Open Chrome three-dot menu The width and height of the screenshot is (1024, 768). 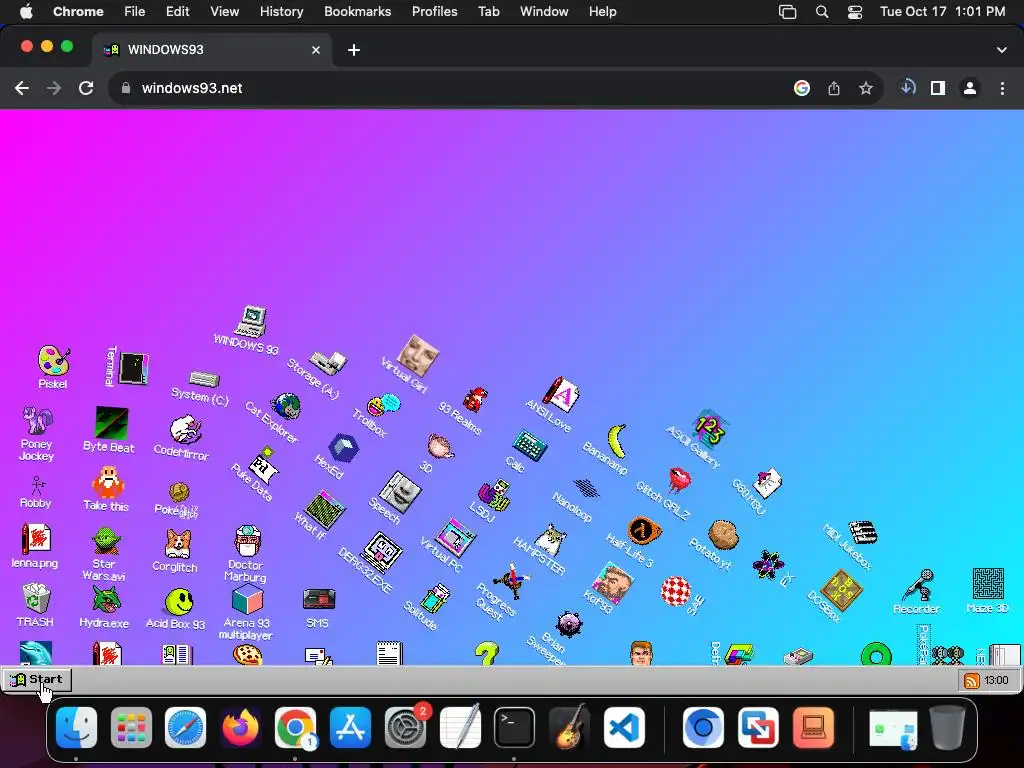pyautogui.click(x=1002, y=88)
